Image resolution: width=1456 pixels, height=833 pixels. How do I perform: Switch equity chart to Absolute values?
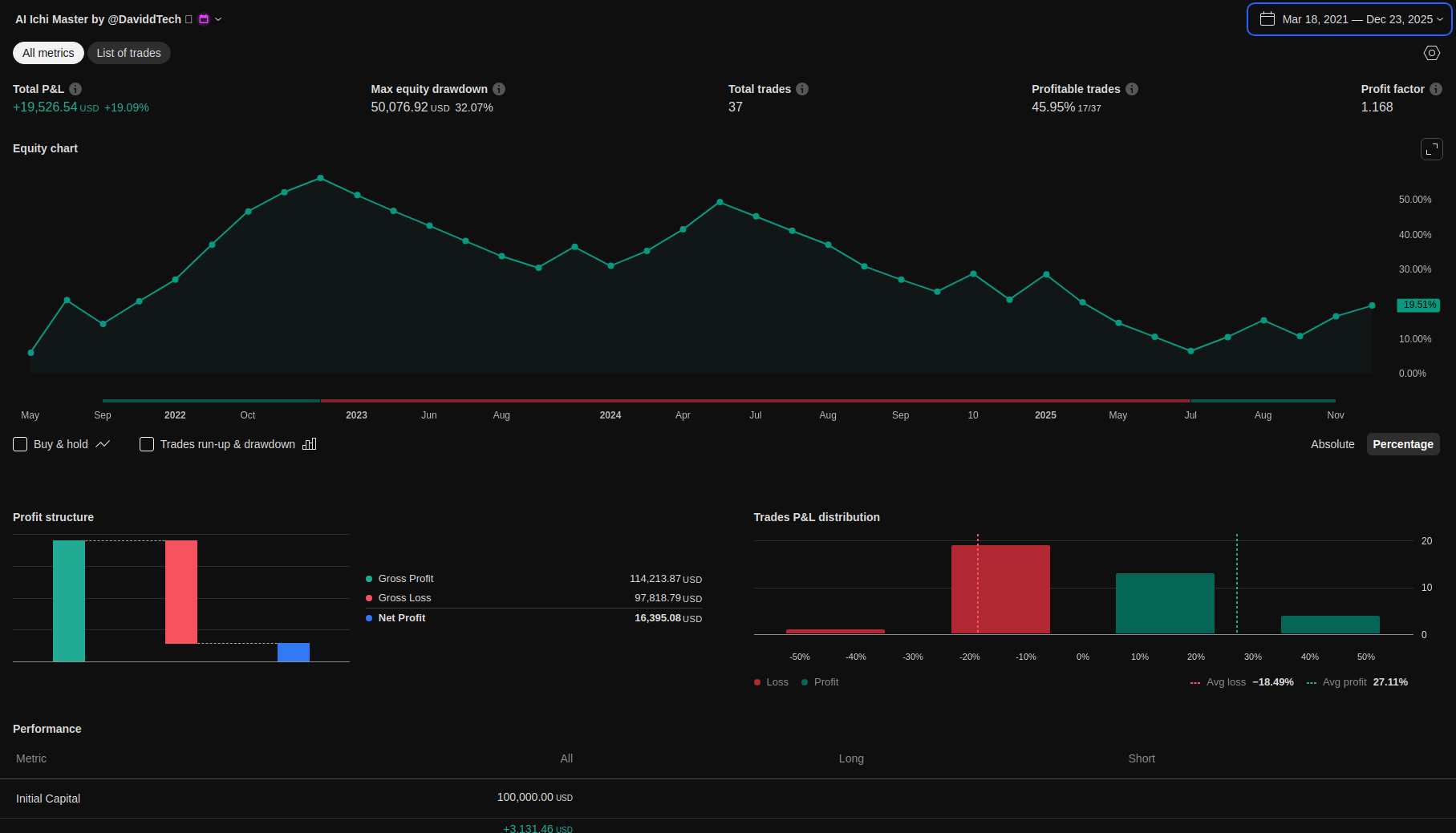click(x=1332, y=444)
